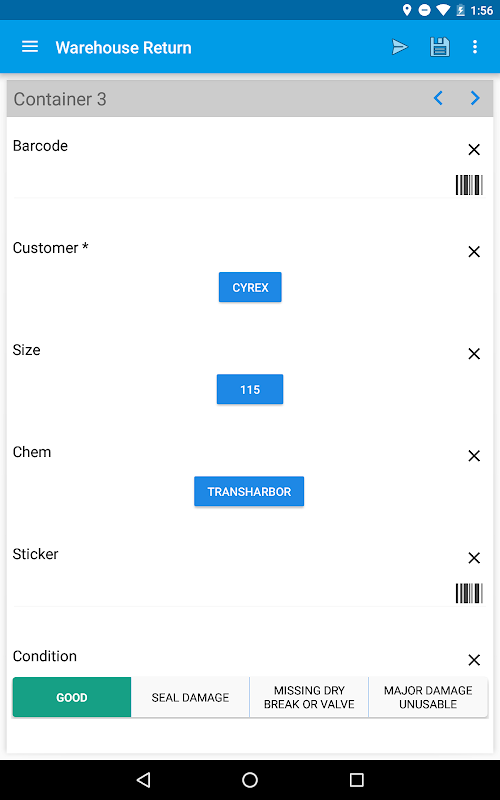Clear the Barcode field with X
The width and height of the screenshot is (500, 800).
[474, 149]
